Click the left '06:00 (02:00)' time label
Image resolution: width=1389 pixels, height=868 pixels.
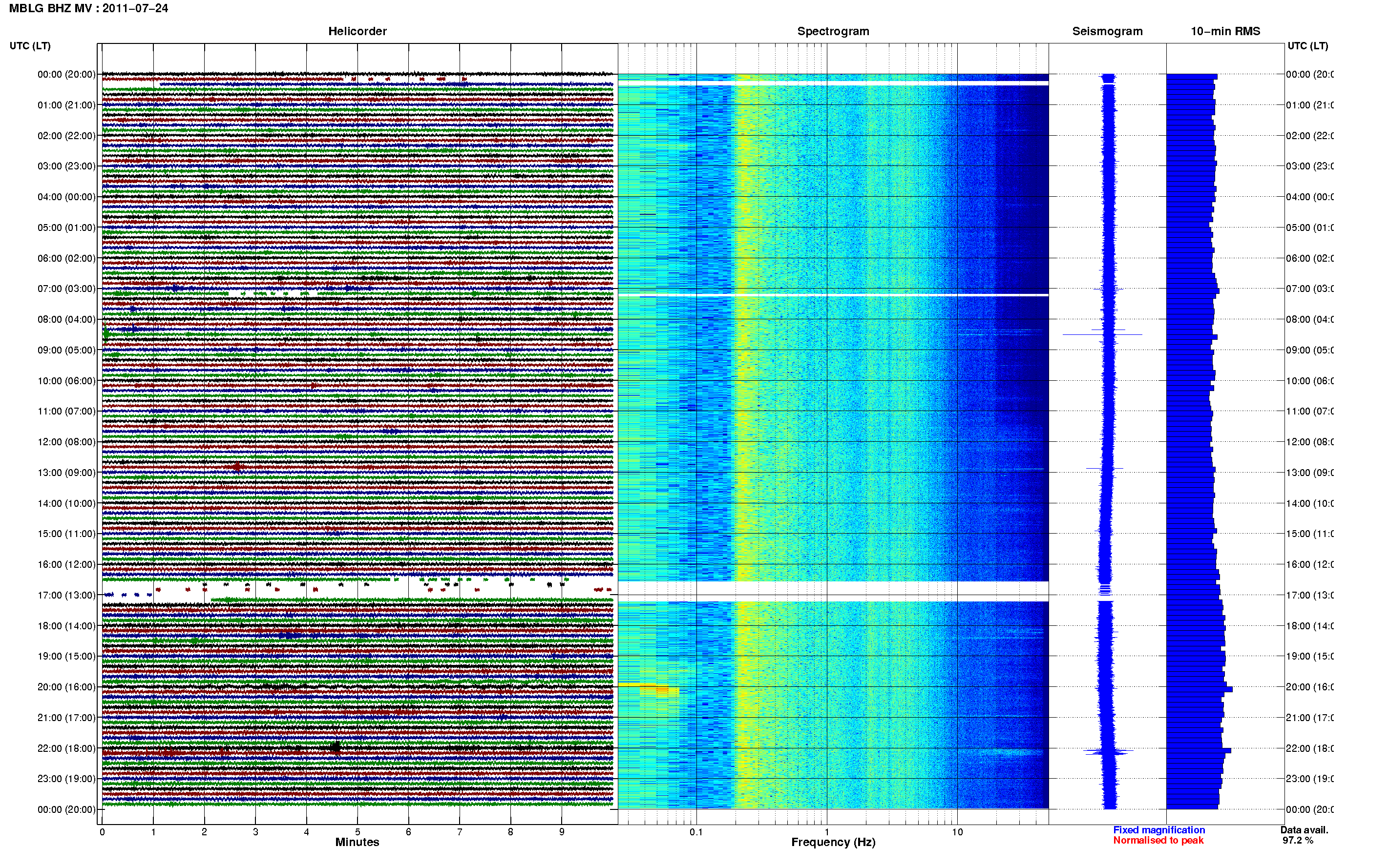66,258
